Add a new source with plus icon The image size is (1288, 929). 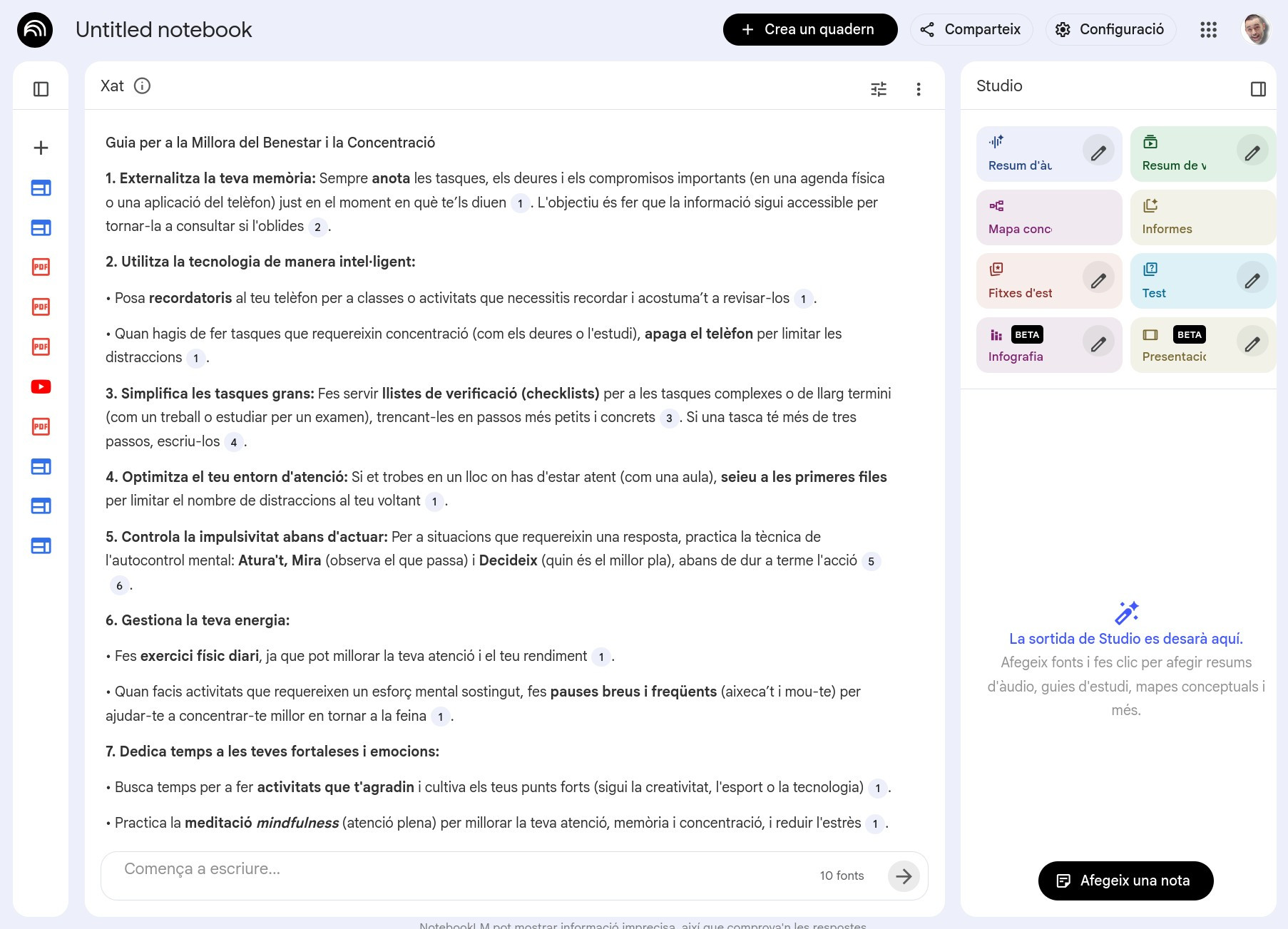[x=41, y=148]
